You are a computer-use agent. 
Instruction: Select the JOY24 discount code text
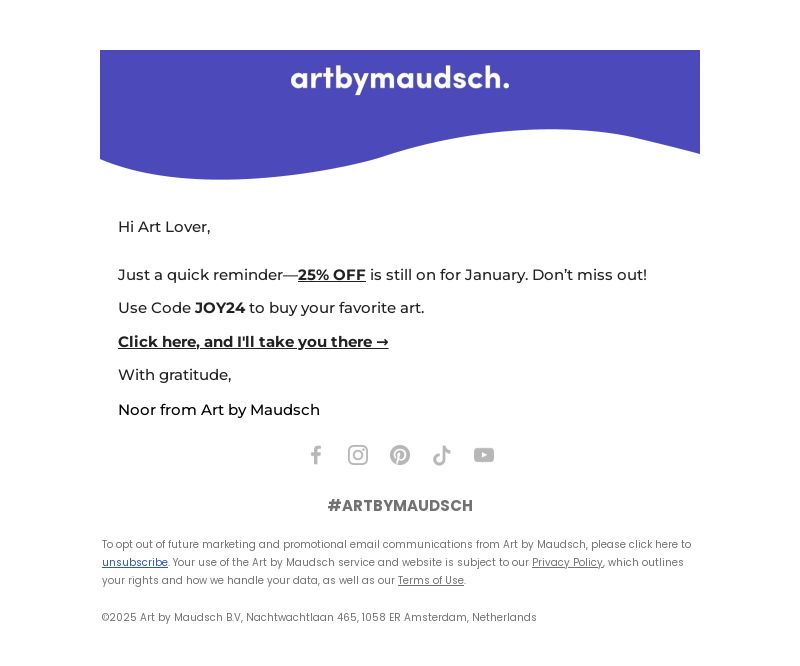pos(220,308)
